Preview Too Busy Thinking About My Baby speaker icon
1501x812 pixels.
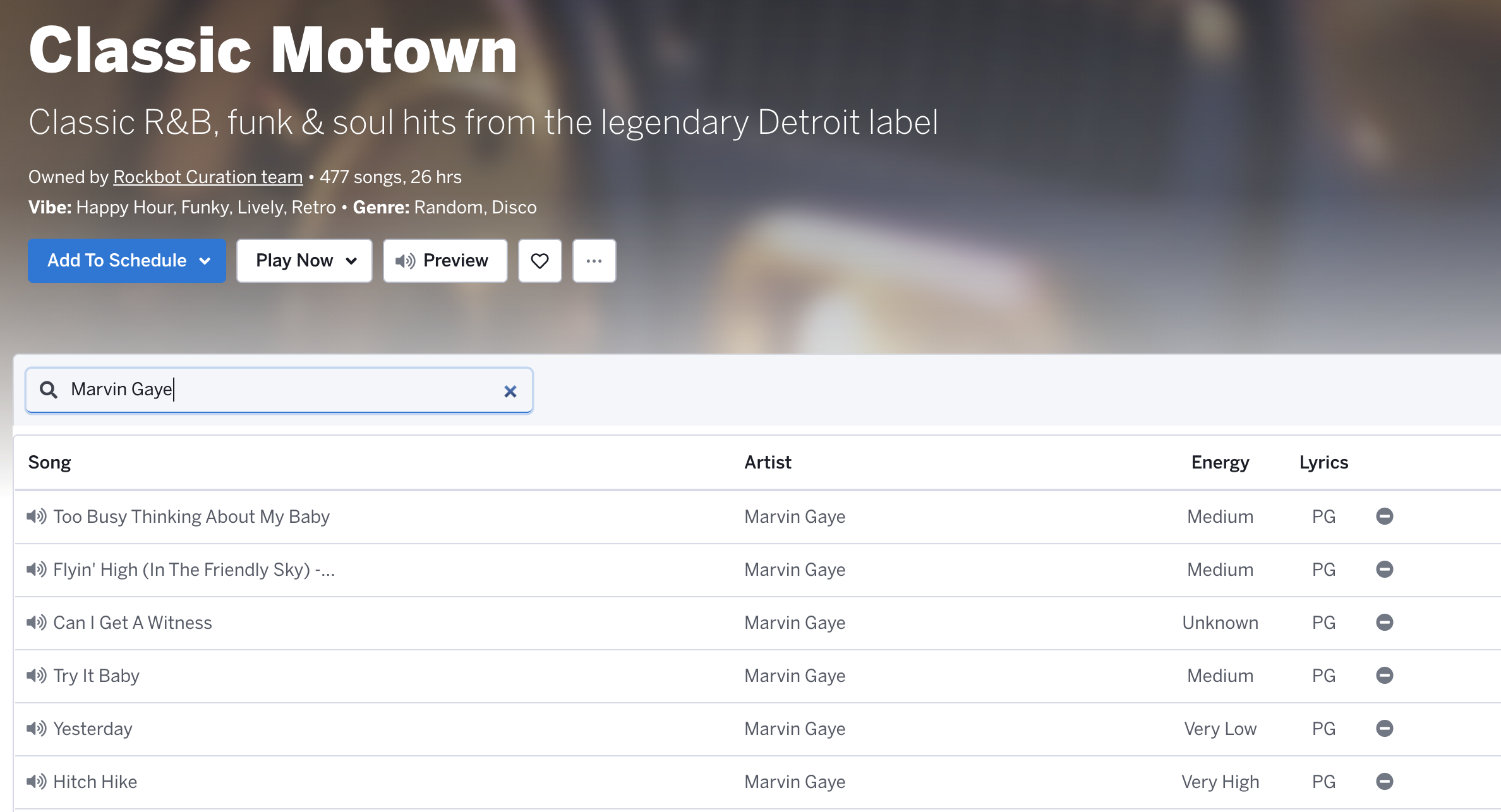(x=37, y=516)
